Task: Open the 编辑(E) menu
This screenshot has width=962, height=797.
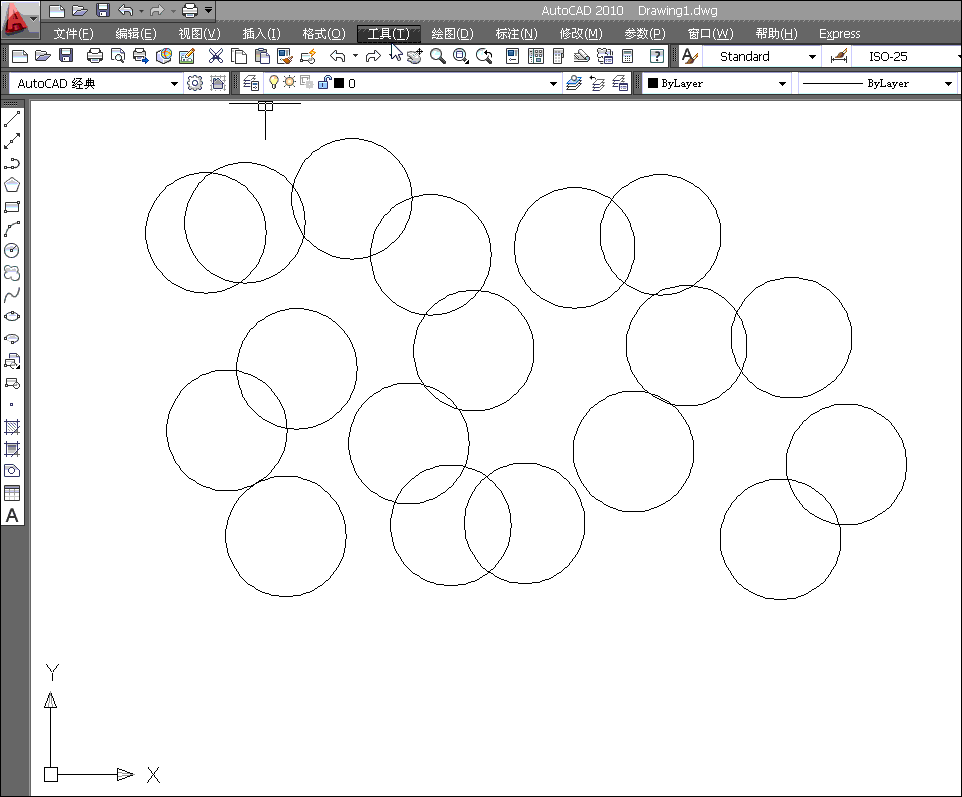Action: pyautogui.click(x=136, y=34)
